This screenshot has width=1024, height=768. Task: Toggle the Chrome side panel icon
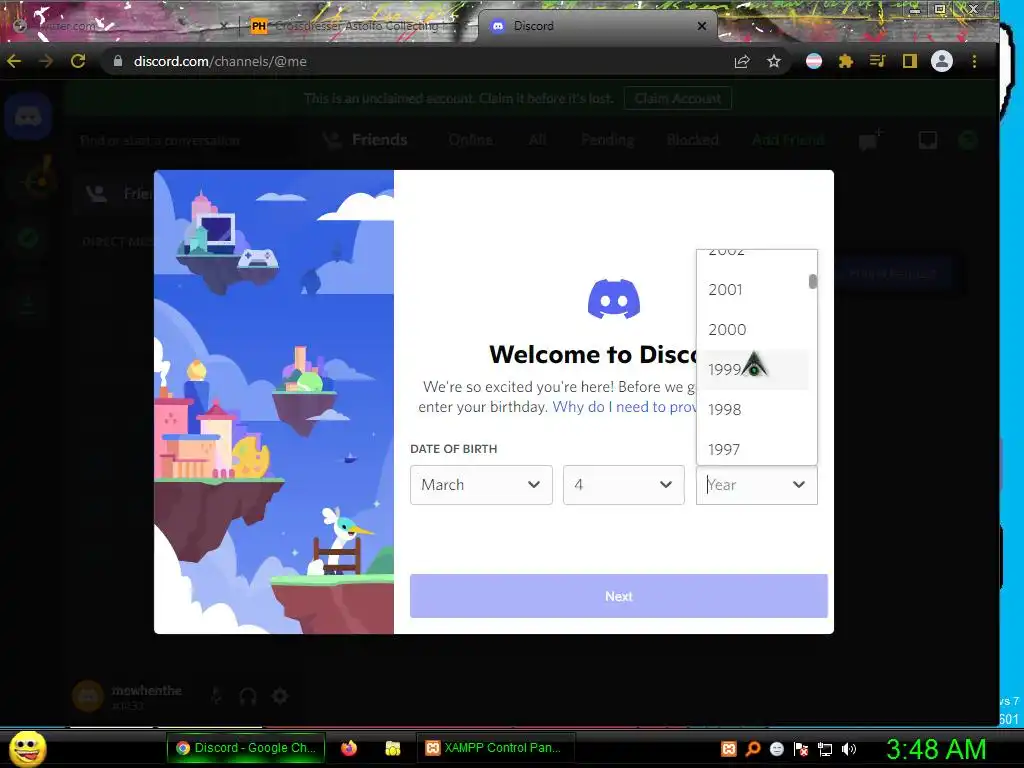click(910, 61)
